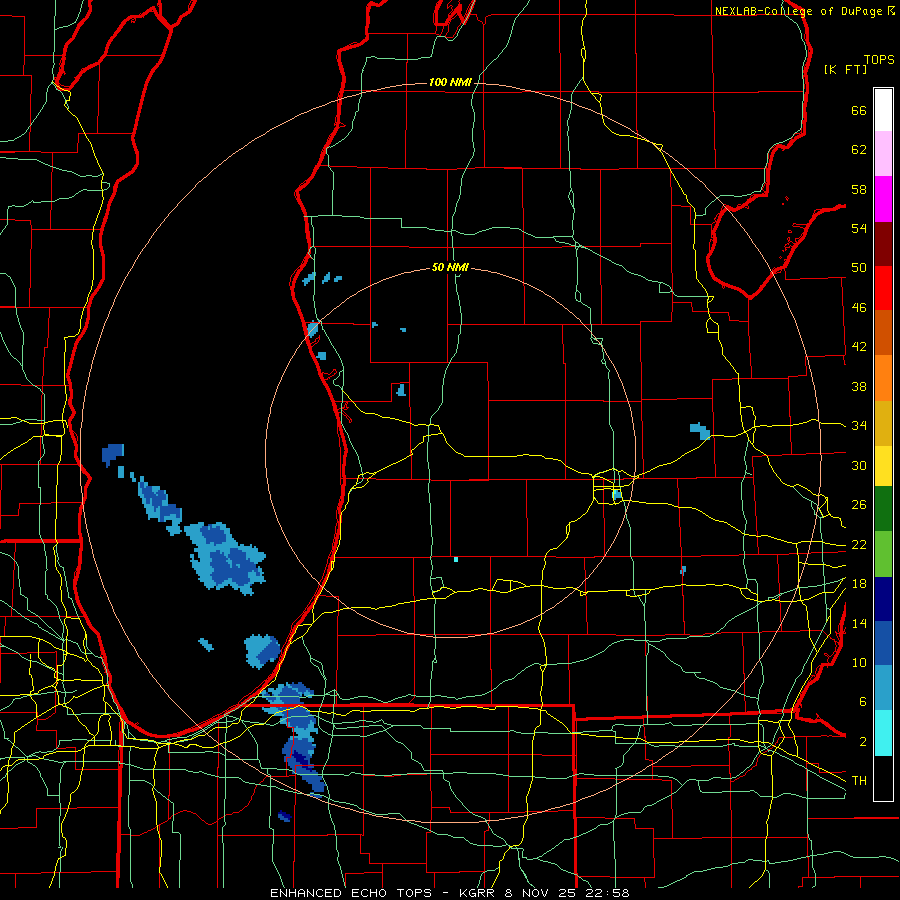Click the 'NEXLAB-College of DuPage' credit text
900x900 pixels.
tap(798, 11)
